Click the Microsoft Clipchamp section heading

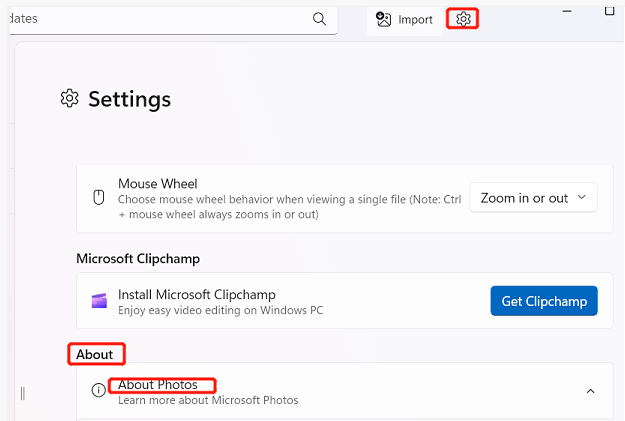138,259
